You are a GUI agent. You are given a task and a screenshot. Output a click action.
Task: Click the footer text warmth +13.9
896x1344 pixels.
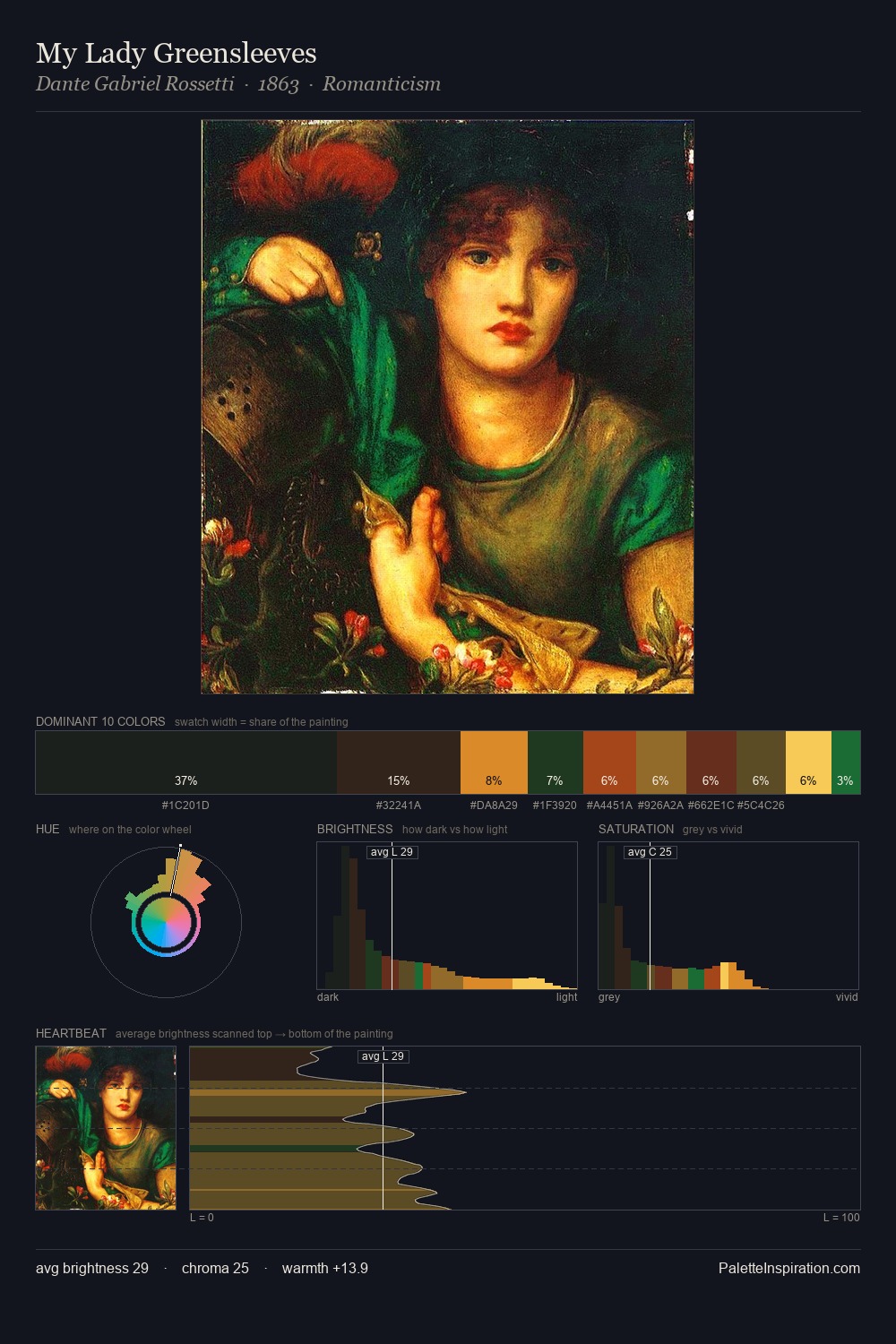[x=325, y=1268]
